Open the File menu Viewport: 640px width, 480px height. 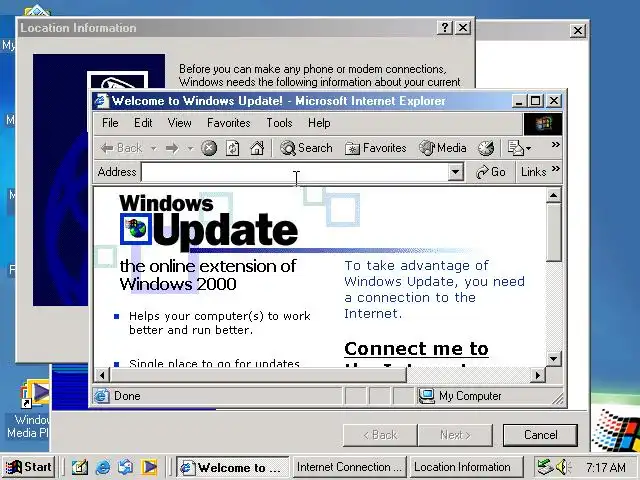point(110,123)
